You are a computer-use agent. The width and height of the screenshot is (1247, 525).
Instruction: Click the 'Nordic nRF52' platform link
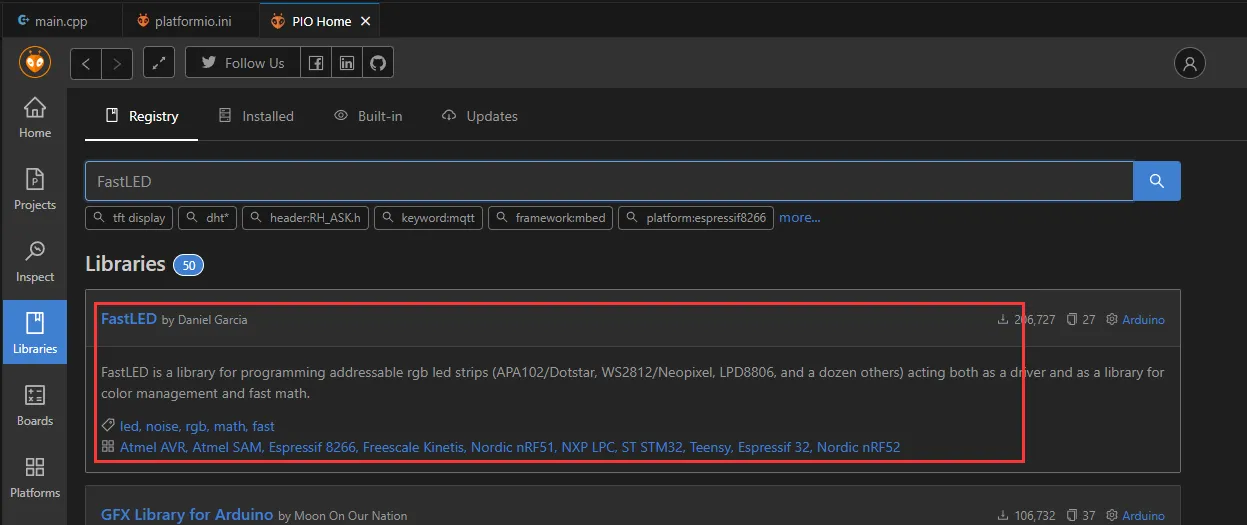point(859,447)
